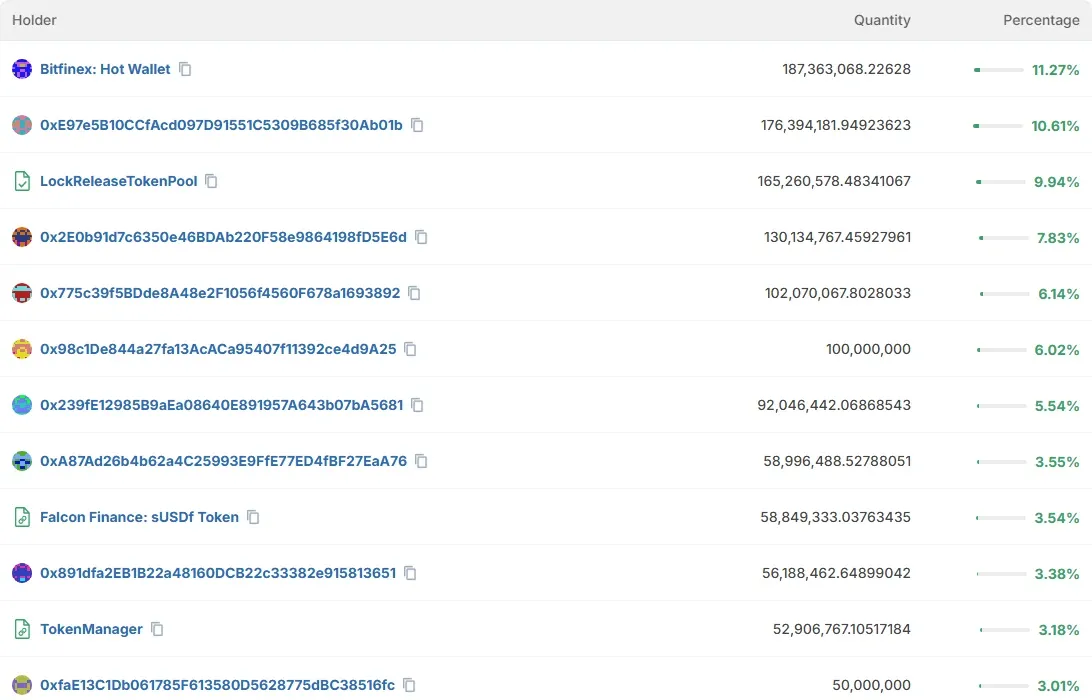Select quantity 100,000,000
This screenshot has width=1092, height=700.
click(868, 349)
